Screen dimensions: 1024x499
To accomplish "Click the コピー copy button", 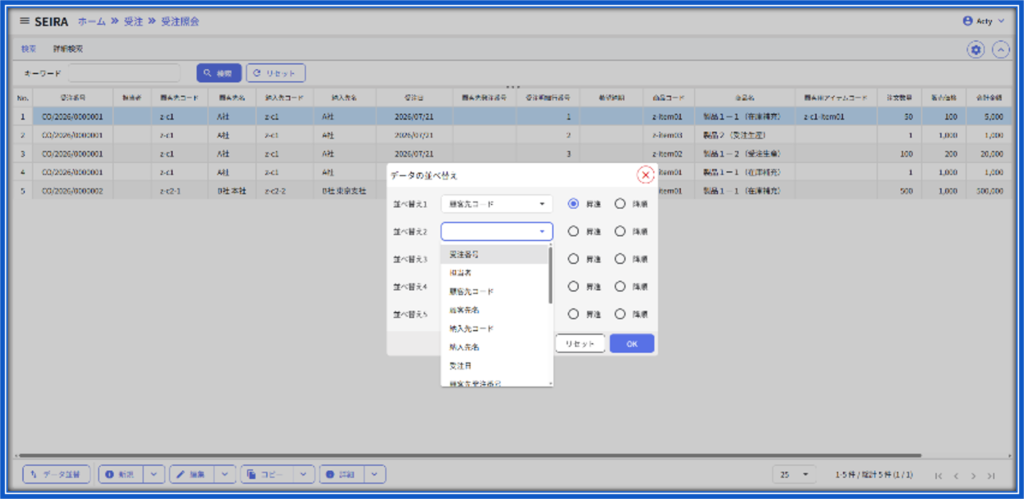I will [x=267, y=474].
